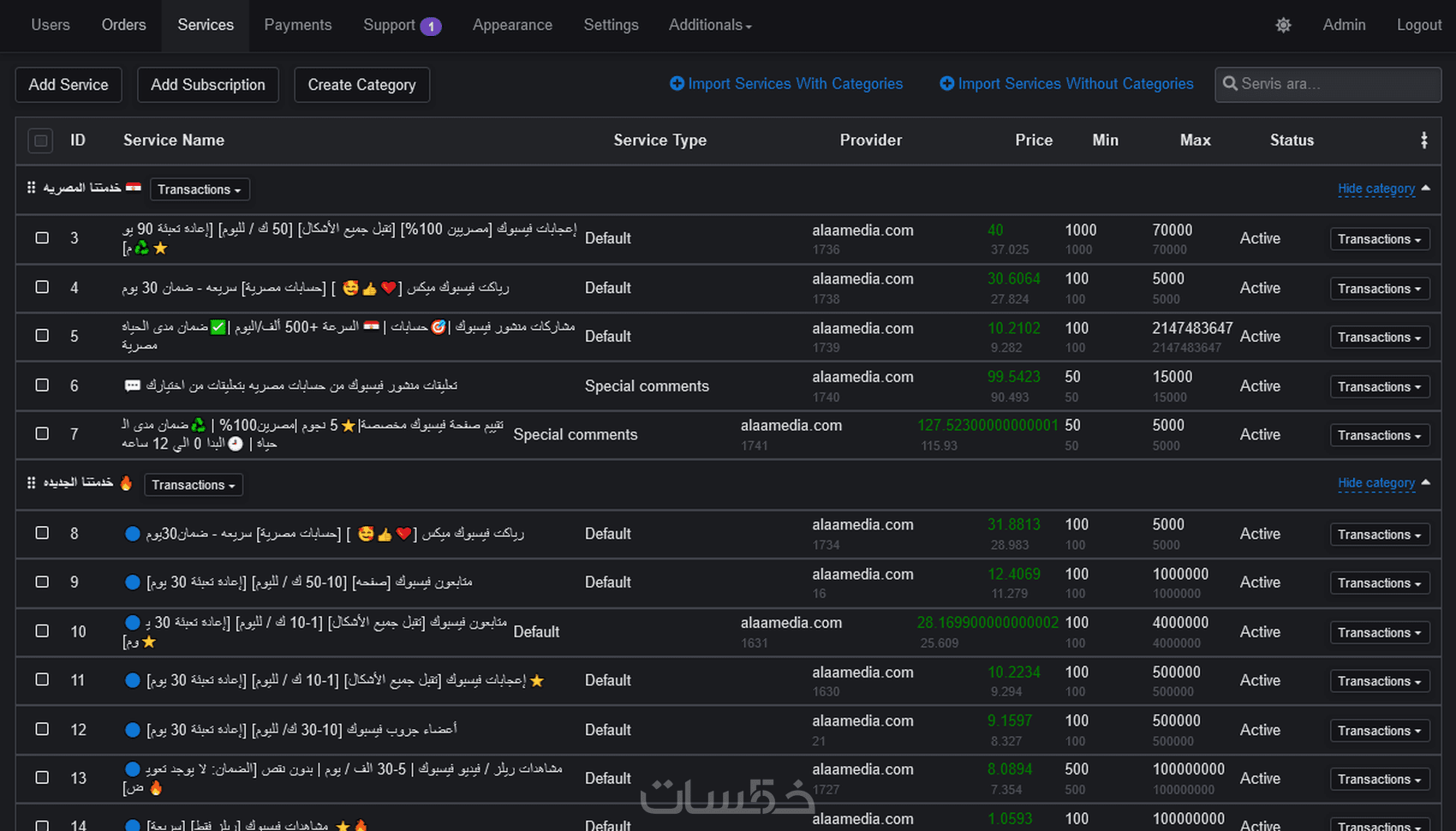Select the checkbox for service ID 13
Screen dimensions: 1456x831
42,778
